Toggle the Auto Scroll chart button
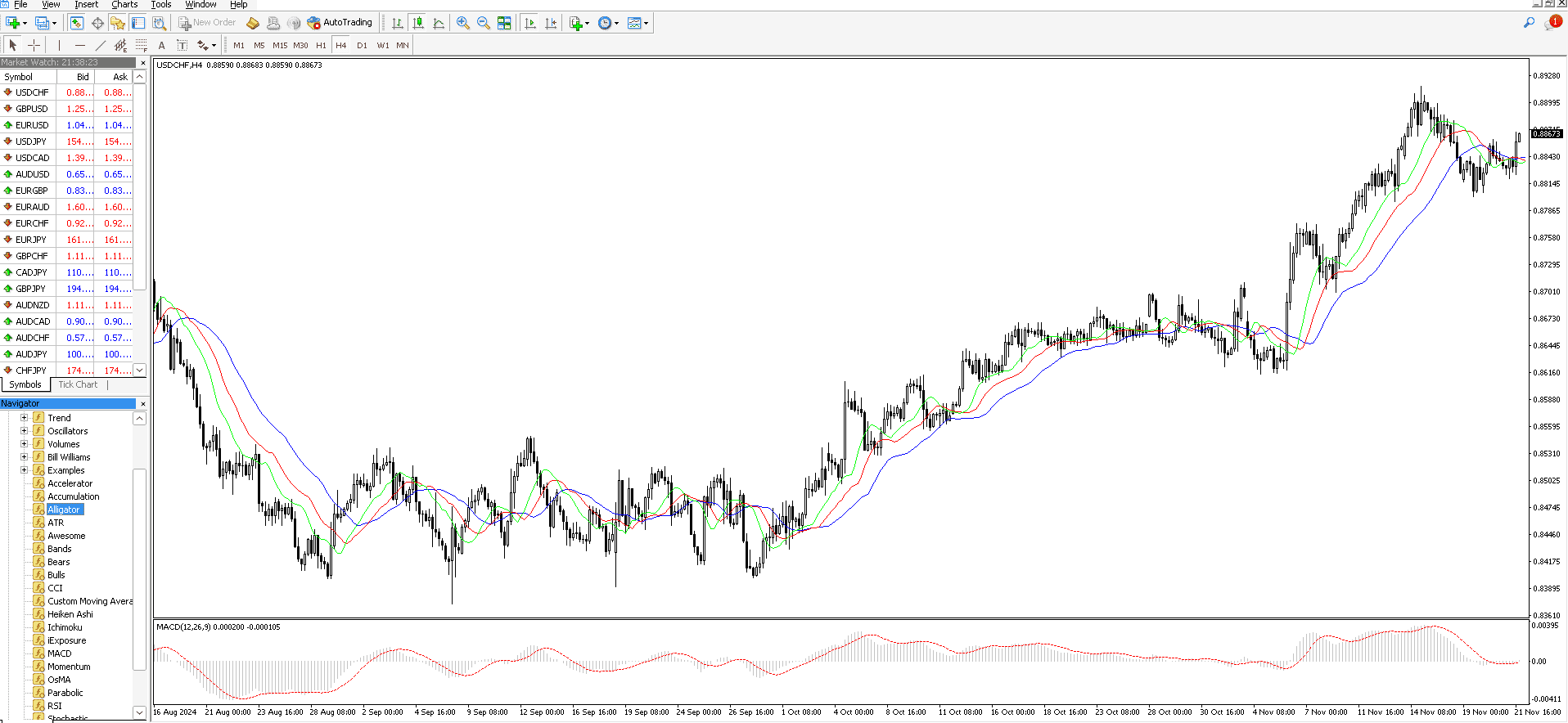 [530, 23]
